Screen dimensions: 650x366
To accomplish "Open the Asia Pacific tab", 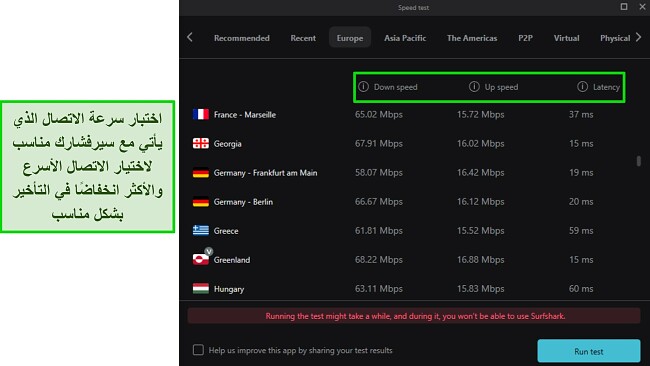I will [405, 38].
